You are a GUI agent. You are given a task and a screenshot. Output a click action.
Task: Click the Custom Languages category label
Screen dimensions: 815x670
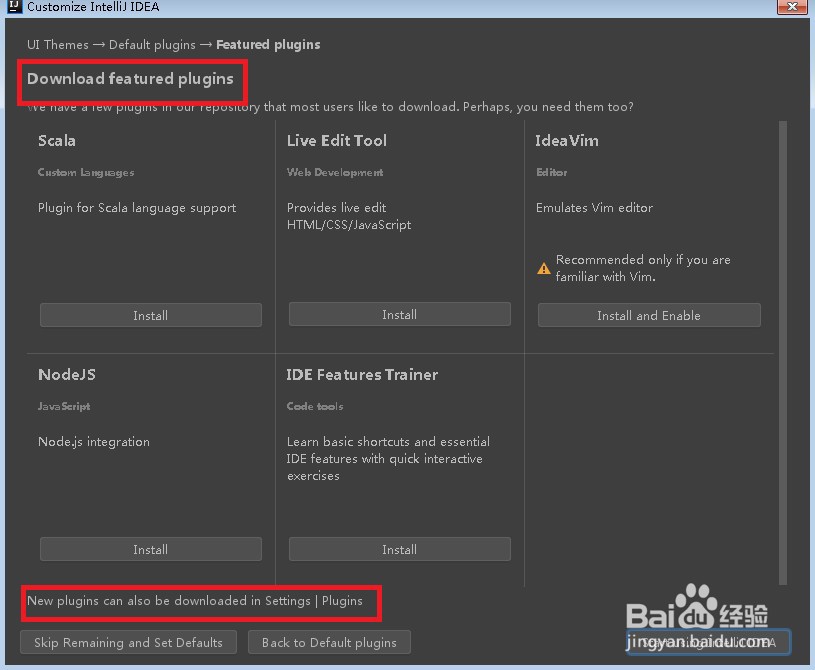point(86,172)
